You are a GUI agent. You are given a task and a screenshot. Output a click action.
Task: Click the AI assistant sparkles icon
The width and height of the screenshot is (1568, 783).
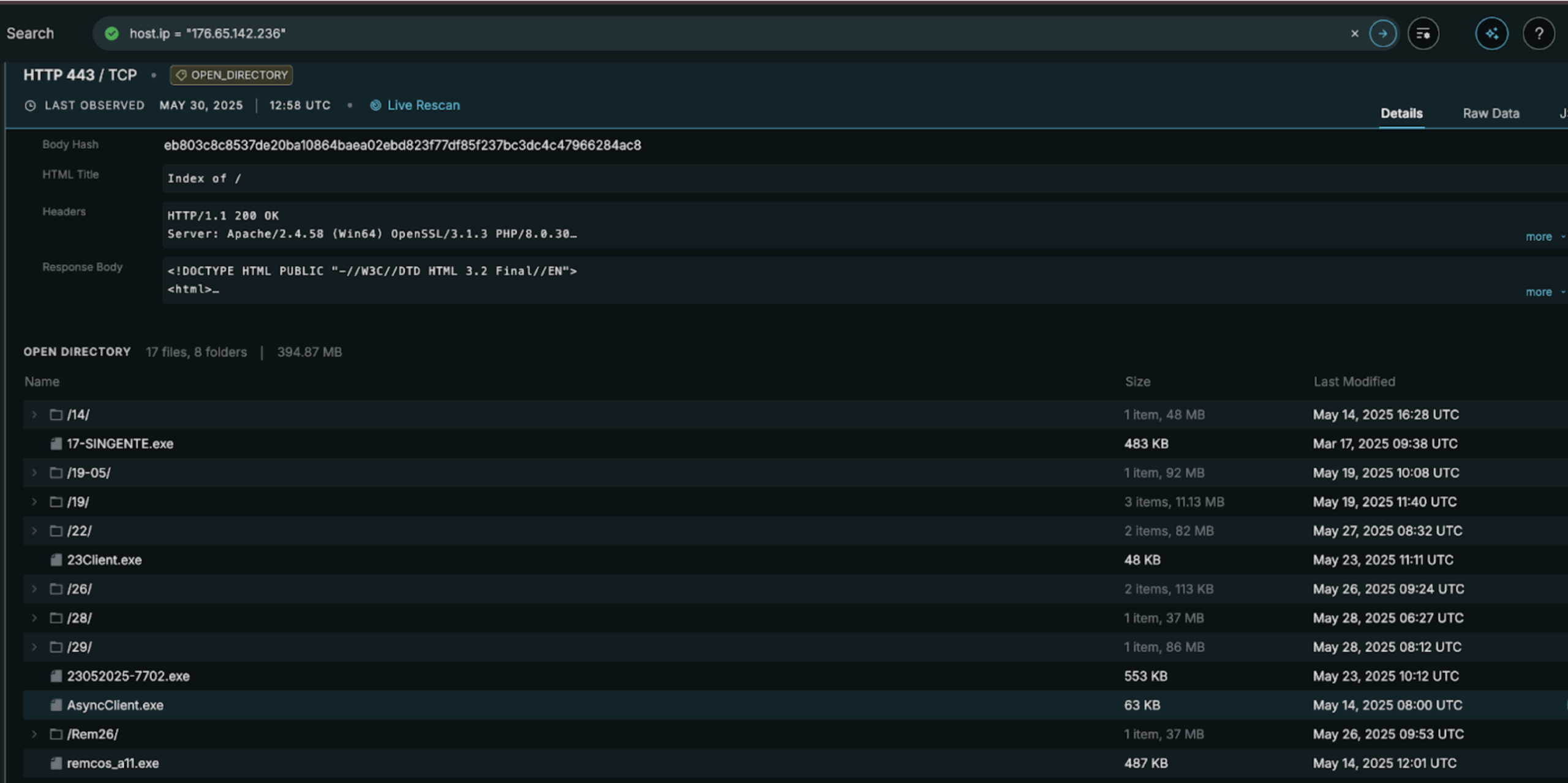pos(1492,34)
